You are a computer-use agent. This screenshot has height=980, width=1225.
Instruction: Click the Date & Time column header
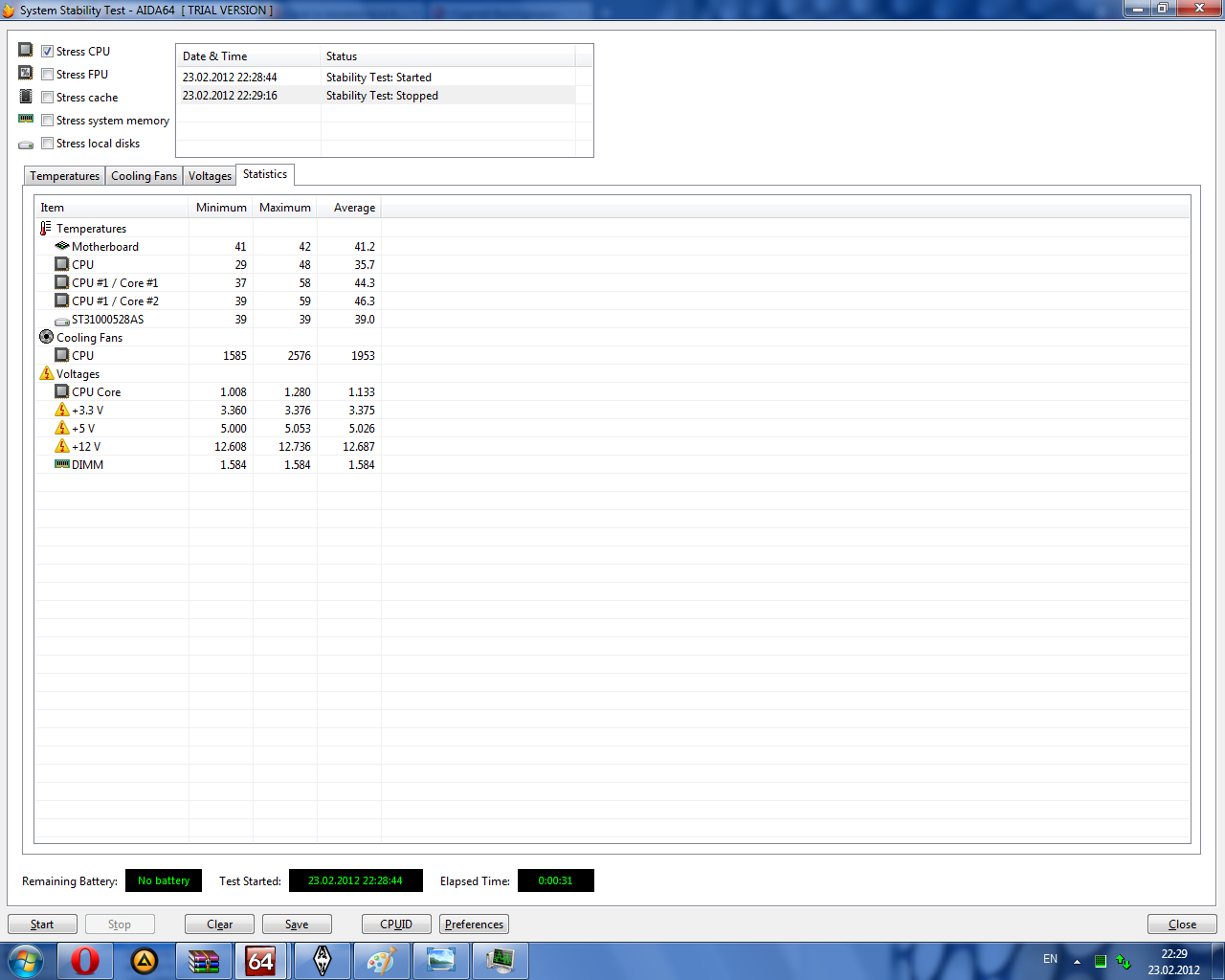coord(249,56)
